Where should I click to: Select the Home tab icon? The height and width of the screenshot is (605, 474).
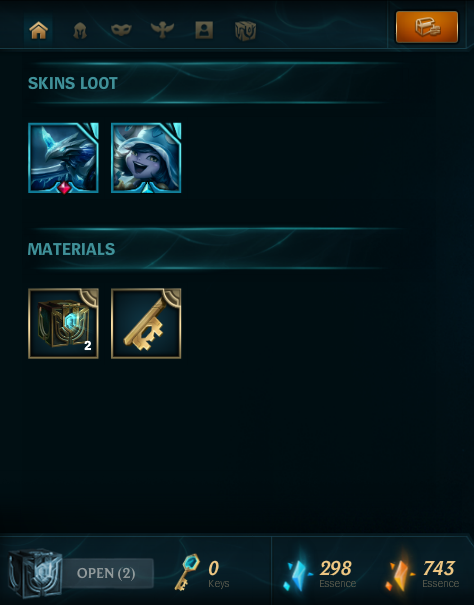coord(38,30)
